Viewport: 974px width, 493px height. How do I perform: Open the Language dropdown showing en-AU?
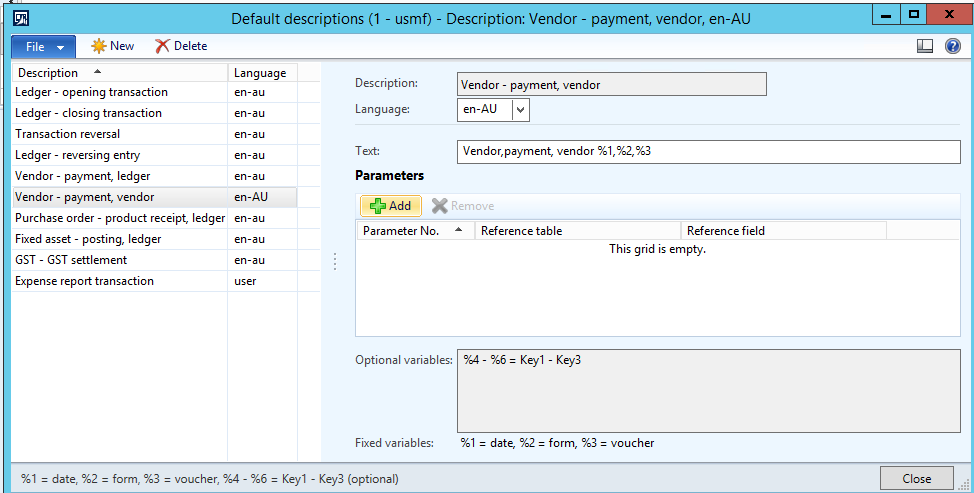coord(521,109)
